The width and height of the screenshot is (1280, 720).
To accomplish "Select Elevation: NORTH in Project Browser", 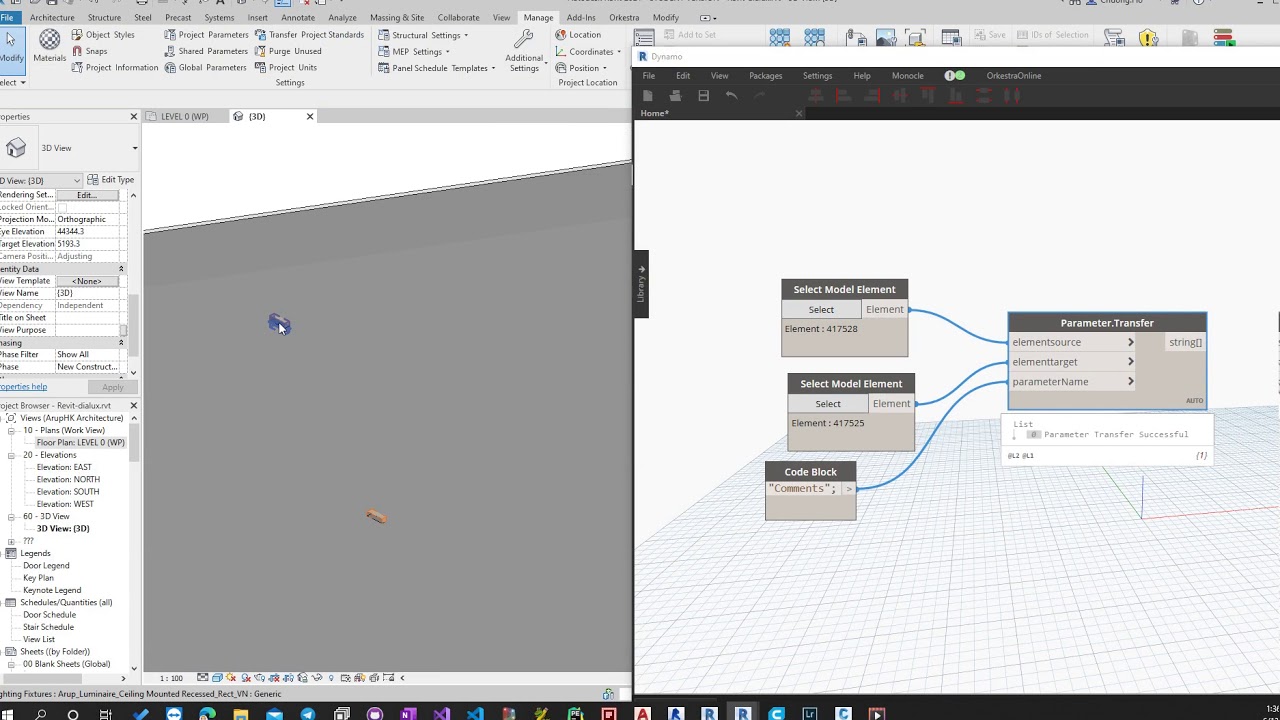I will tap(68, 480).
